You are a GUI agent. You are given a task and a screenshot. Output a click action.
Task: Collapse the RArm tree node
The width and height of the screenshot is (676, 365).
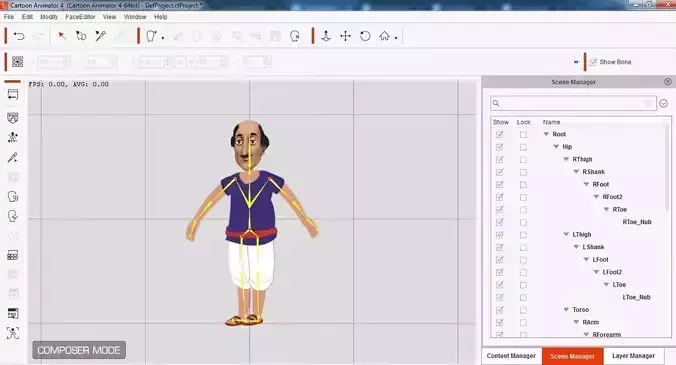tap(576, 322)
